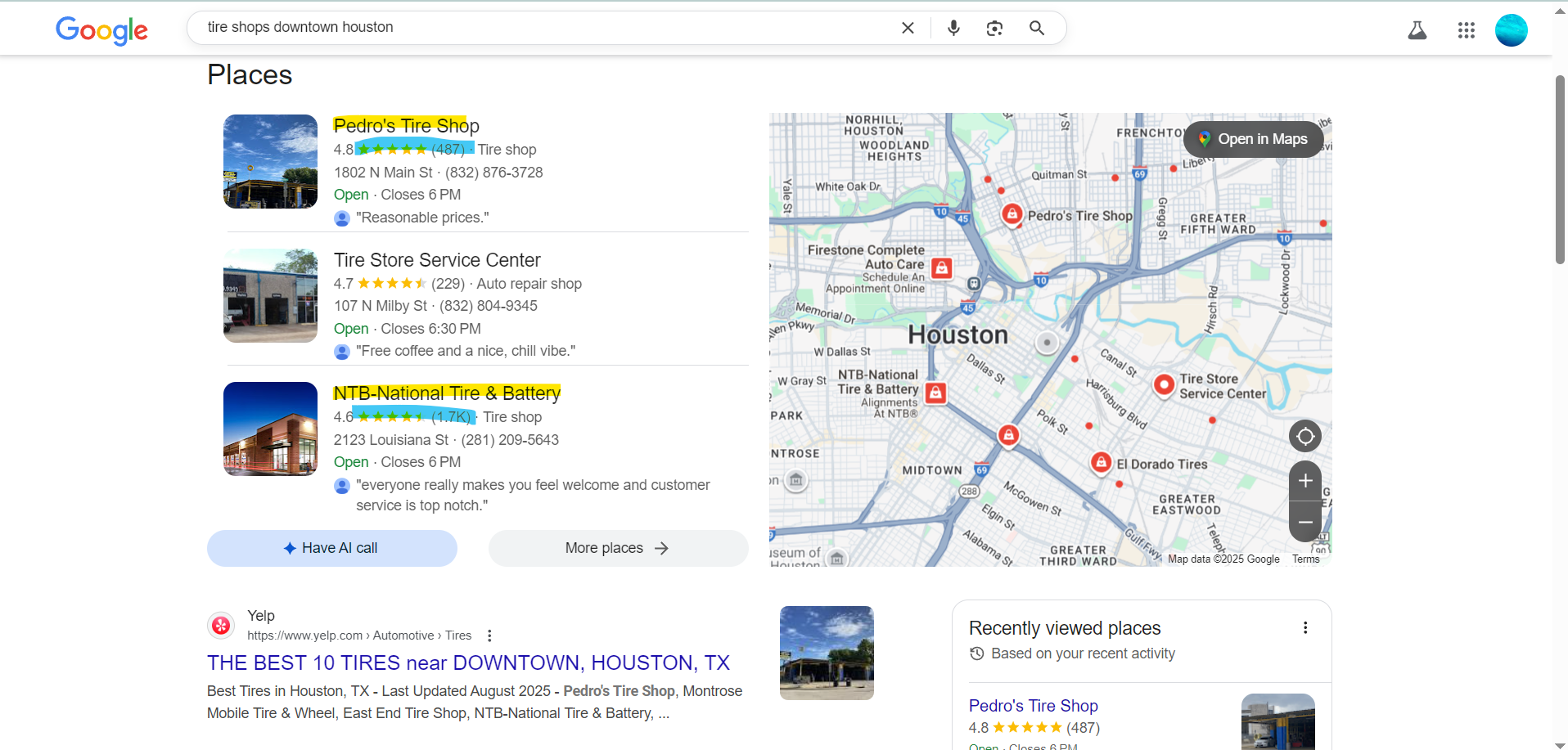1568x750 pixels.
Task: Select Pedro's Tire Shop map pin
Action: 1012,214
